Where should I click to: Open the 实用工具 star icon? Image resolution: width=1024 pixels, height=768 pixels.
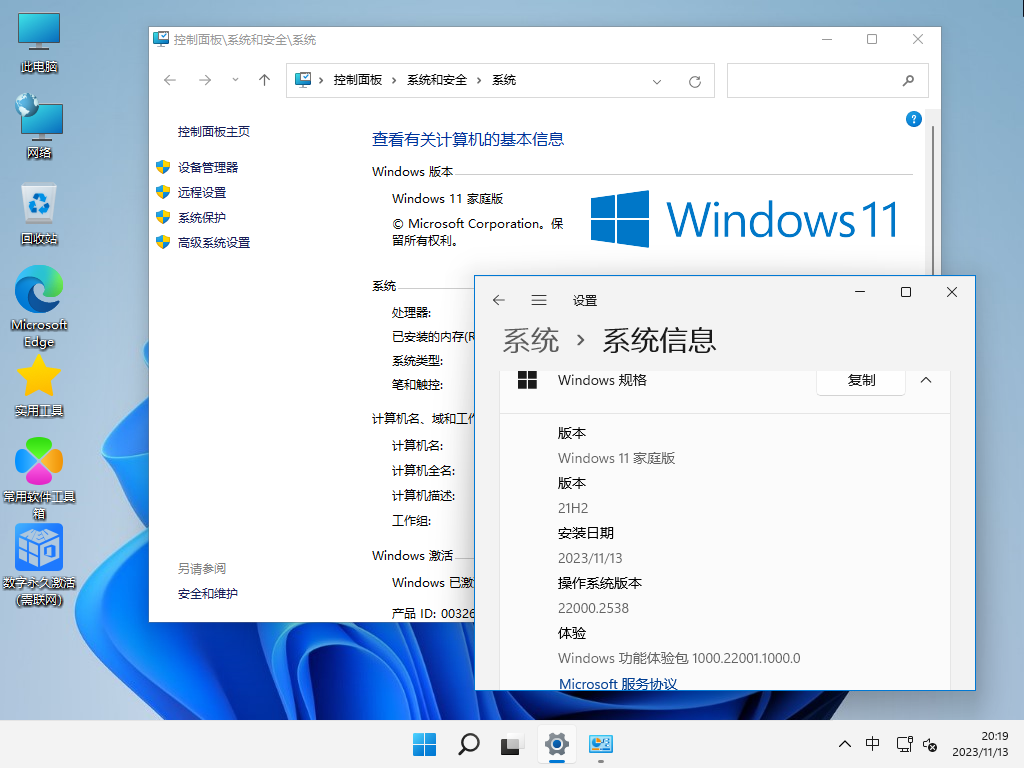tap(39, 386)
